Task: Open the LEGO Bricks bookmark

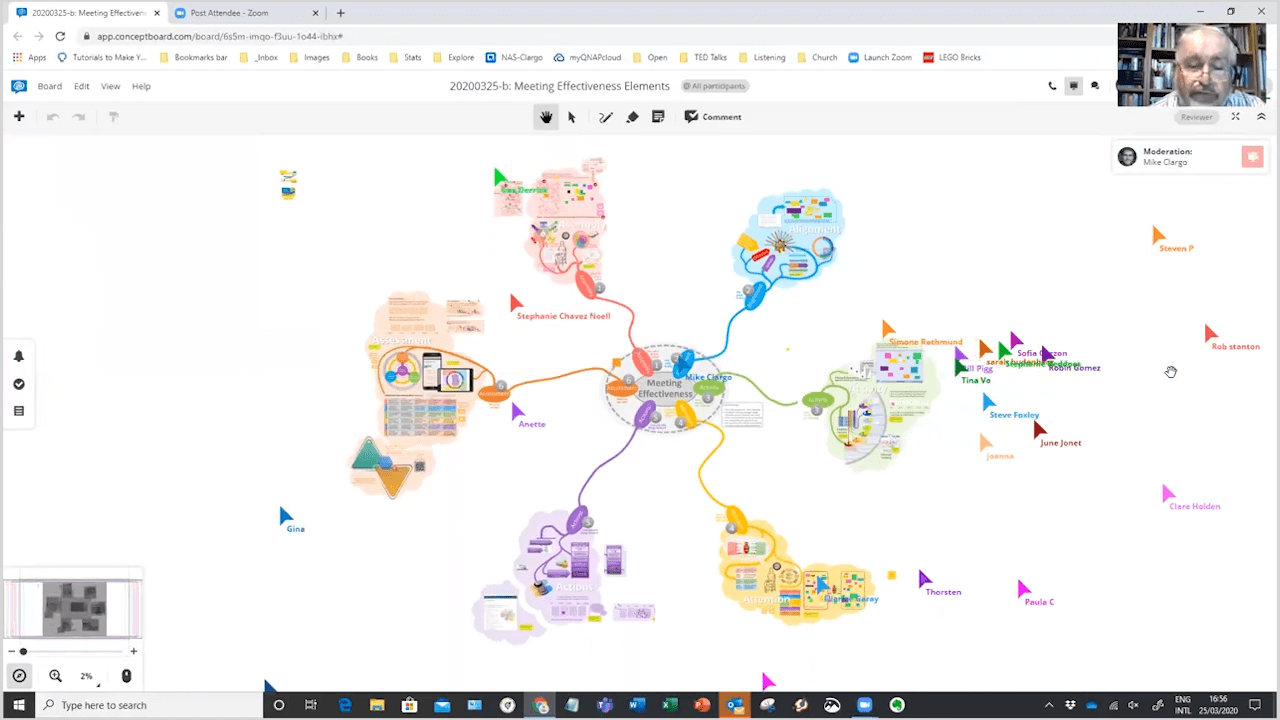Action: click(952, 57)
